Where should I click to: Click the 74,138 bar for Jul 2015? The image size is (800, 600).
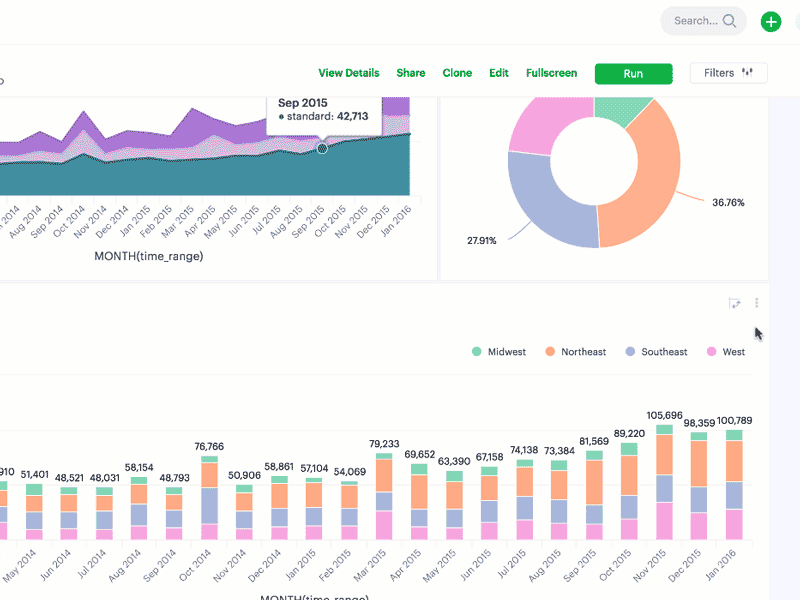pyautogui.click(x=524, y=499)
